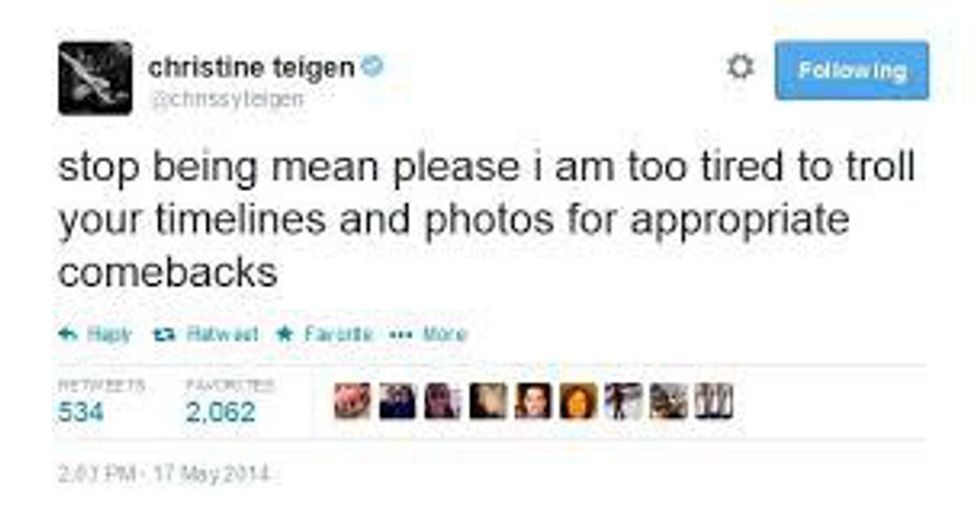Click the Reply arrow icon
The image size is (980, 530).
(x=68, y=334)
